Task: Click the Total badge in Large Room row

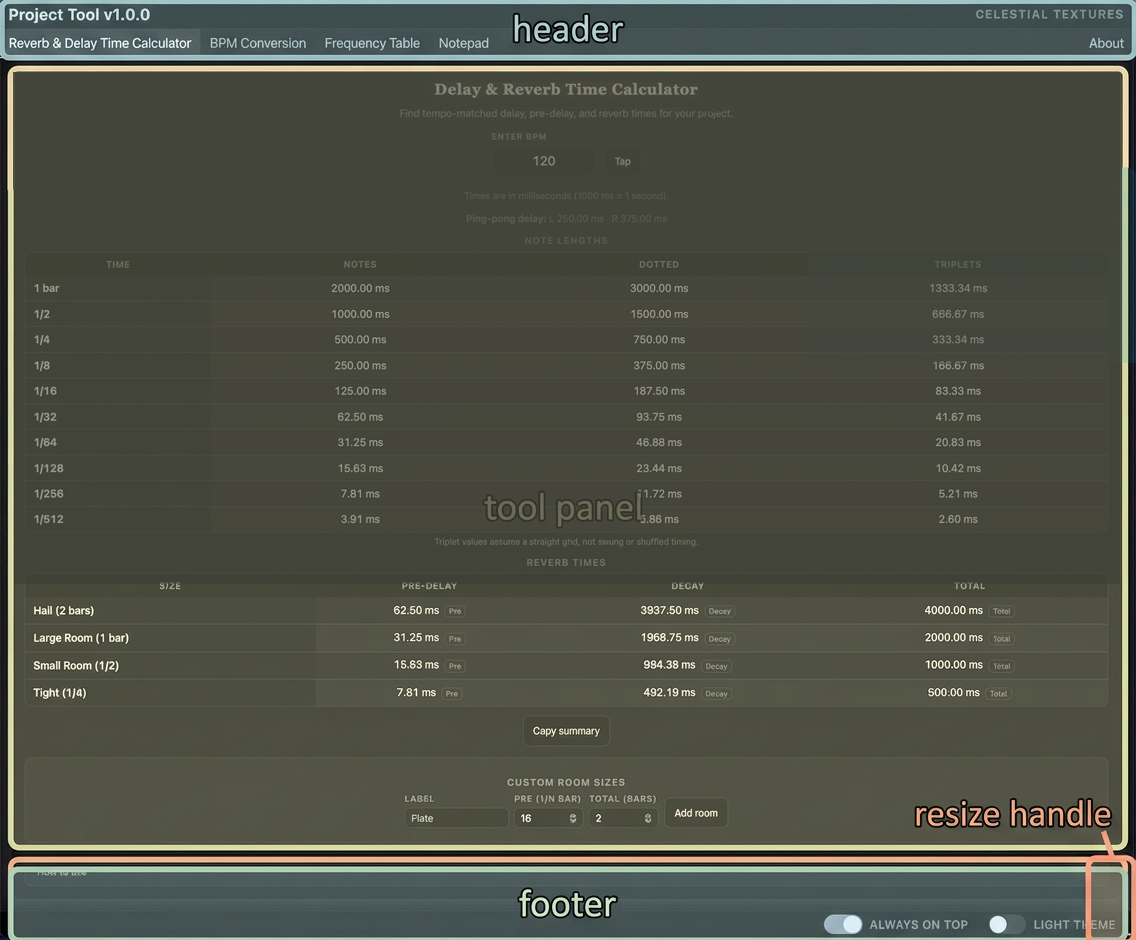Action: (x=1001, y=639)
